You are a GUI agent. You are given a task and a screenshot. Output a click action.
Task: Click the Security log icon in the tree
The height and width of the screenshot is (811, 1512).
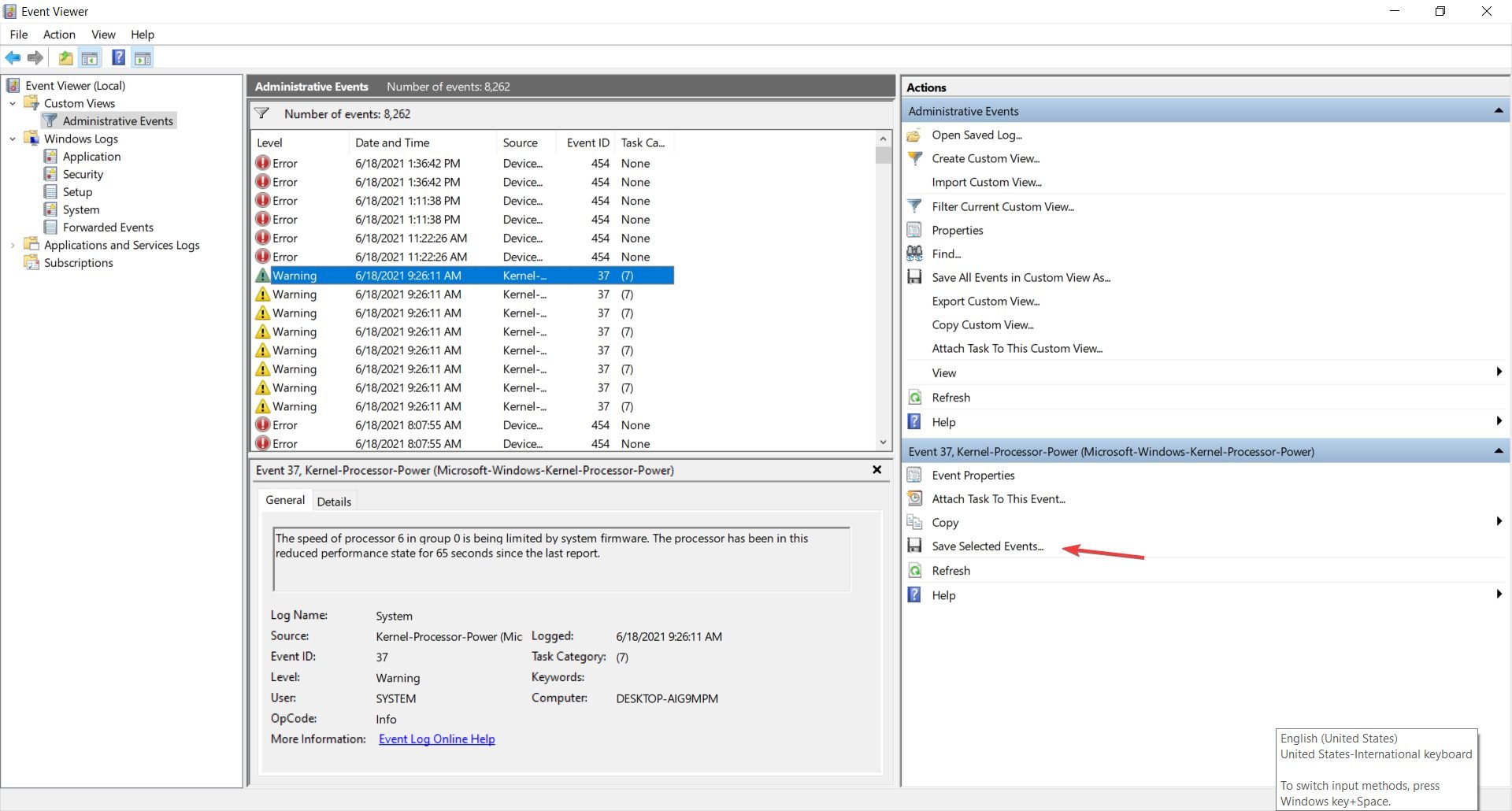(x=50, y=174)
